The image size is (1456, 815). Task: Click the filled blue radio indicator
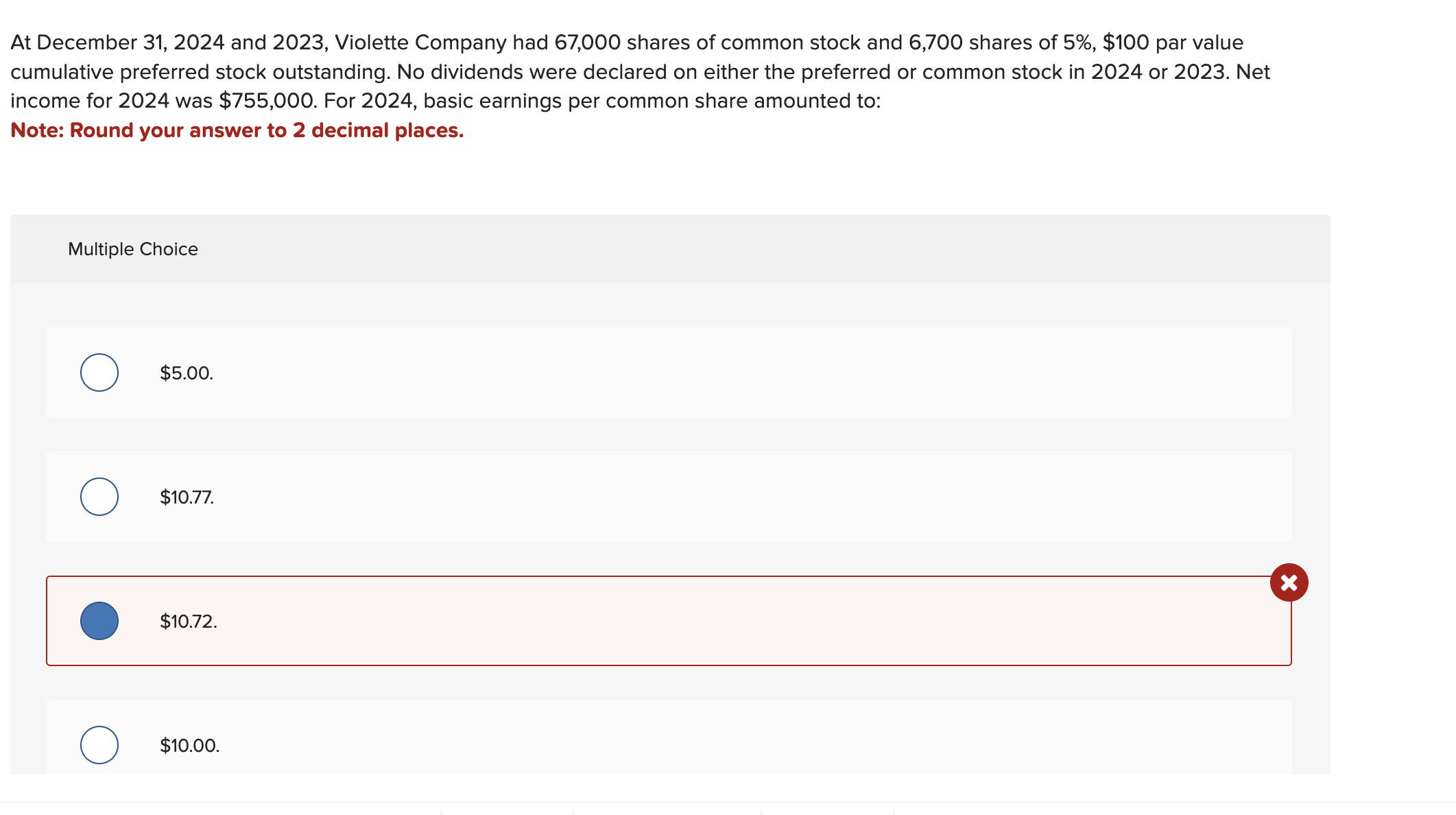point(99,621)
